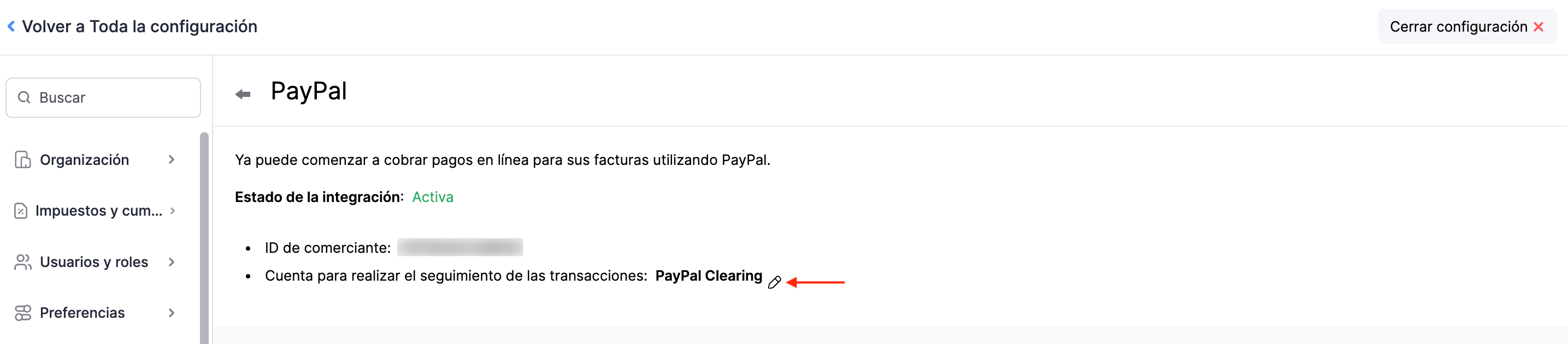Select the Preferencias sidebar icon

(x=22, y=312)
